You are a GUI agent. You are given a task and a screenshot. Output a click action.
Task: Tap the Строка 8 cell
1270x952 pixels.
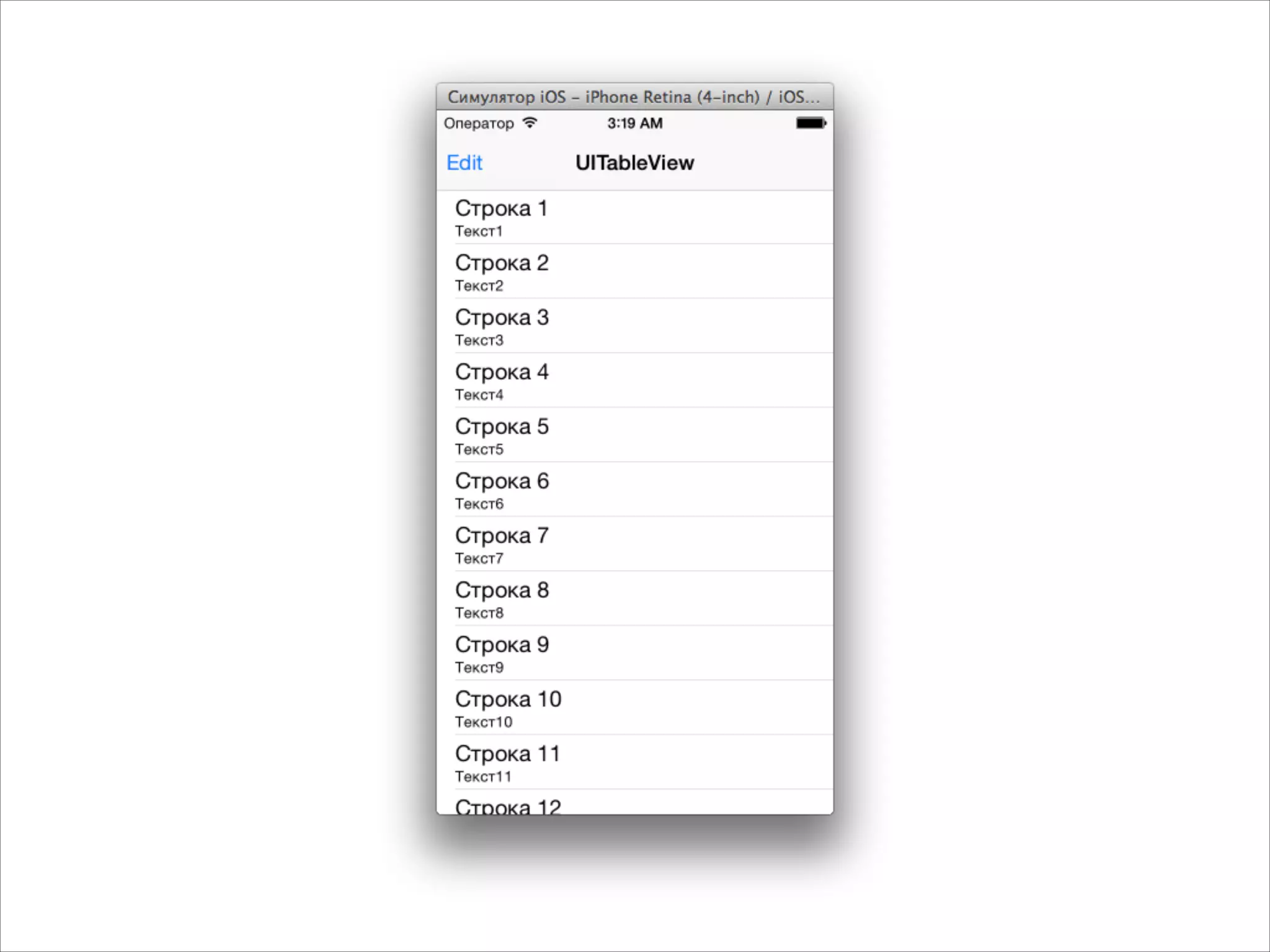click(x=635, y=599)
